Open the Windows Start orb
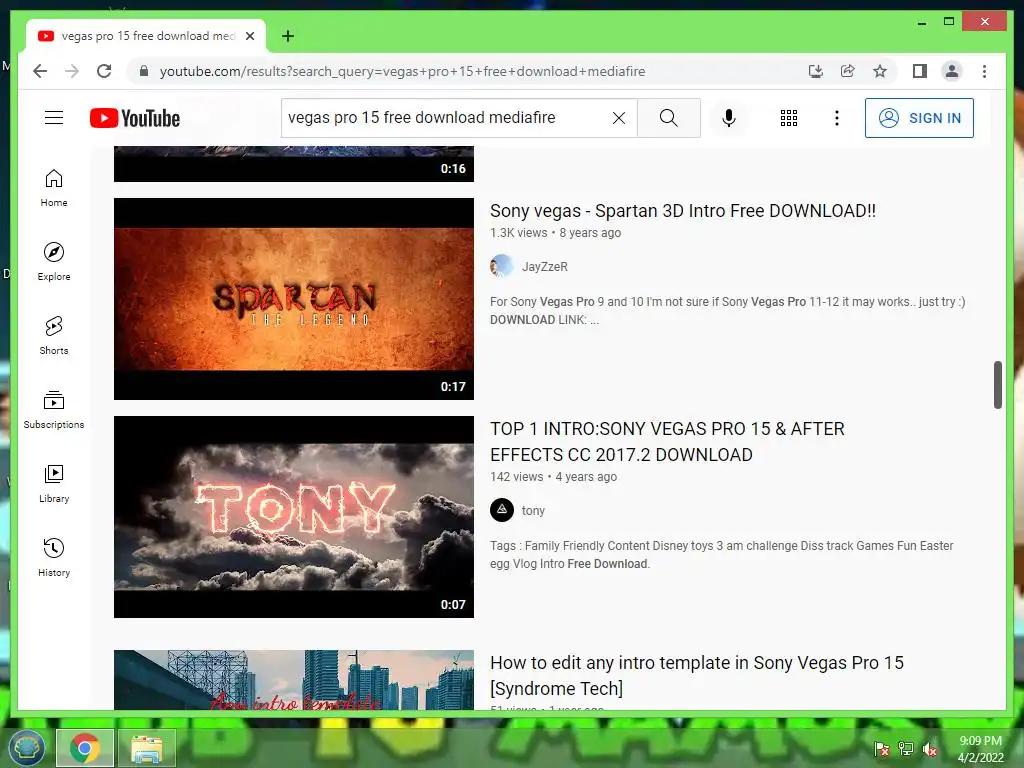 pos(26,748)
